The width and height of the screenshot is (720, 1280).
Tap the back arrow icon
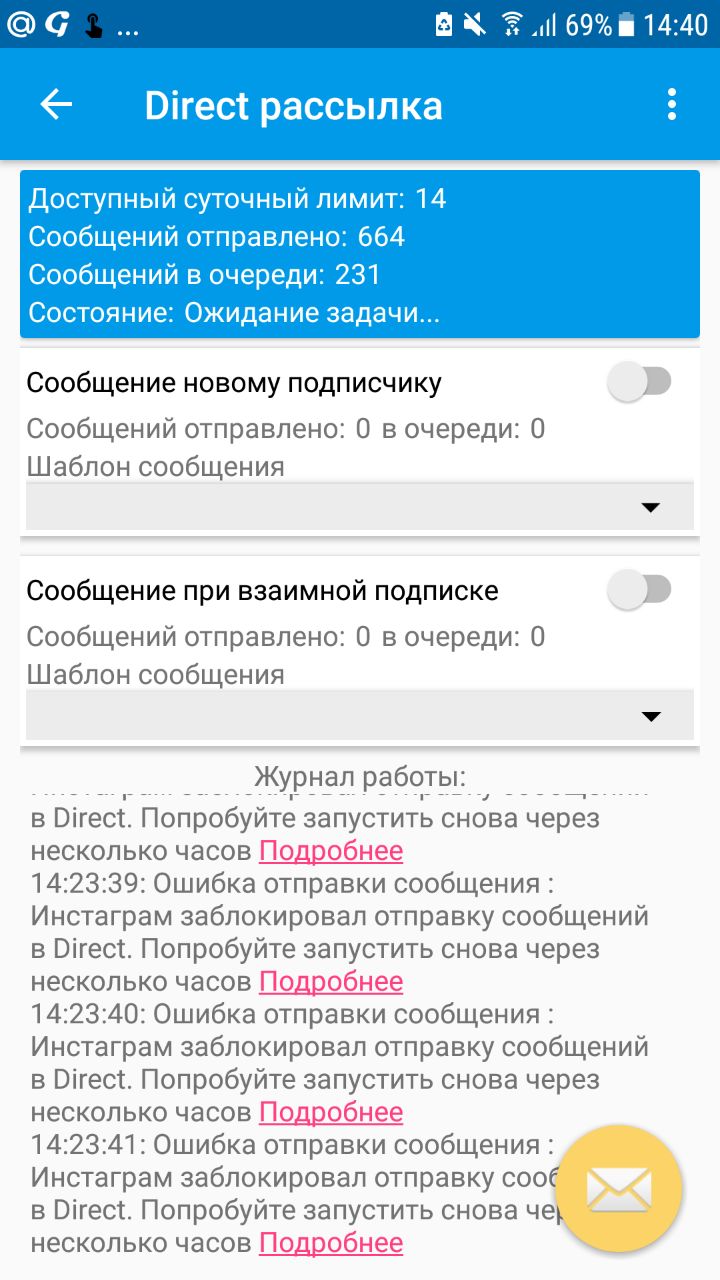pos(56,105)
